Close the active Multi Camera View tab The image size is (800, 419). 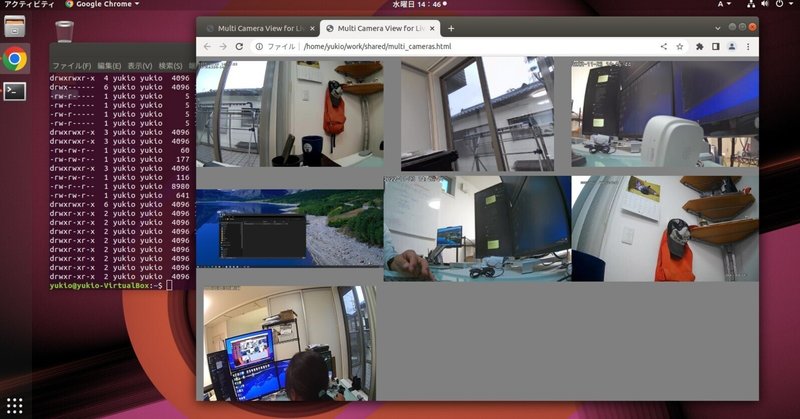pos(432,29)
